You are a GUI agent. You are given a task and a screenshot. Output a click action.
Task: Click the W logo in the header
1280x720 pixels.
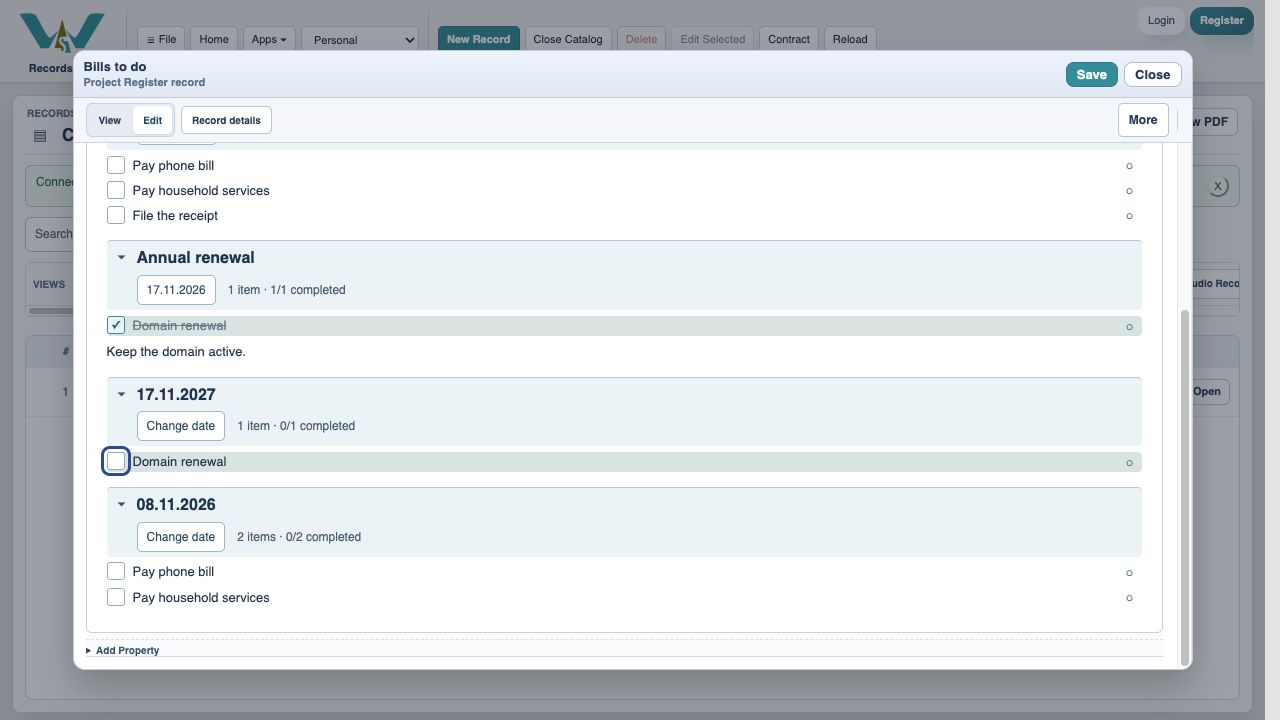tap(62, 33)
